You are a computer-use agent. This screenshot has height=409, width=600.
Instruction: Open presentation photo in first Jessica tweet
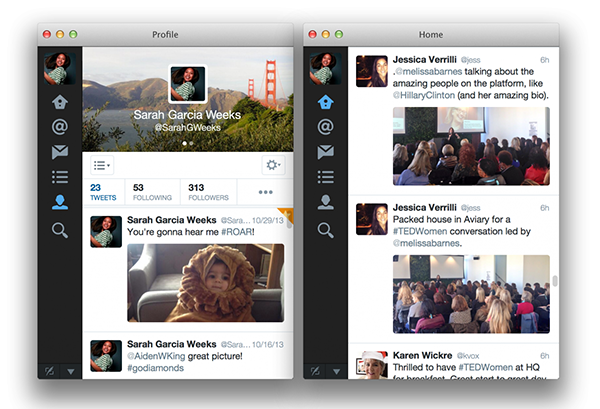(x=471, y=146)
